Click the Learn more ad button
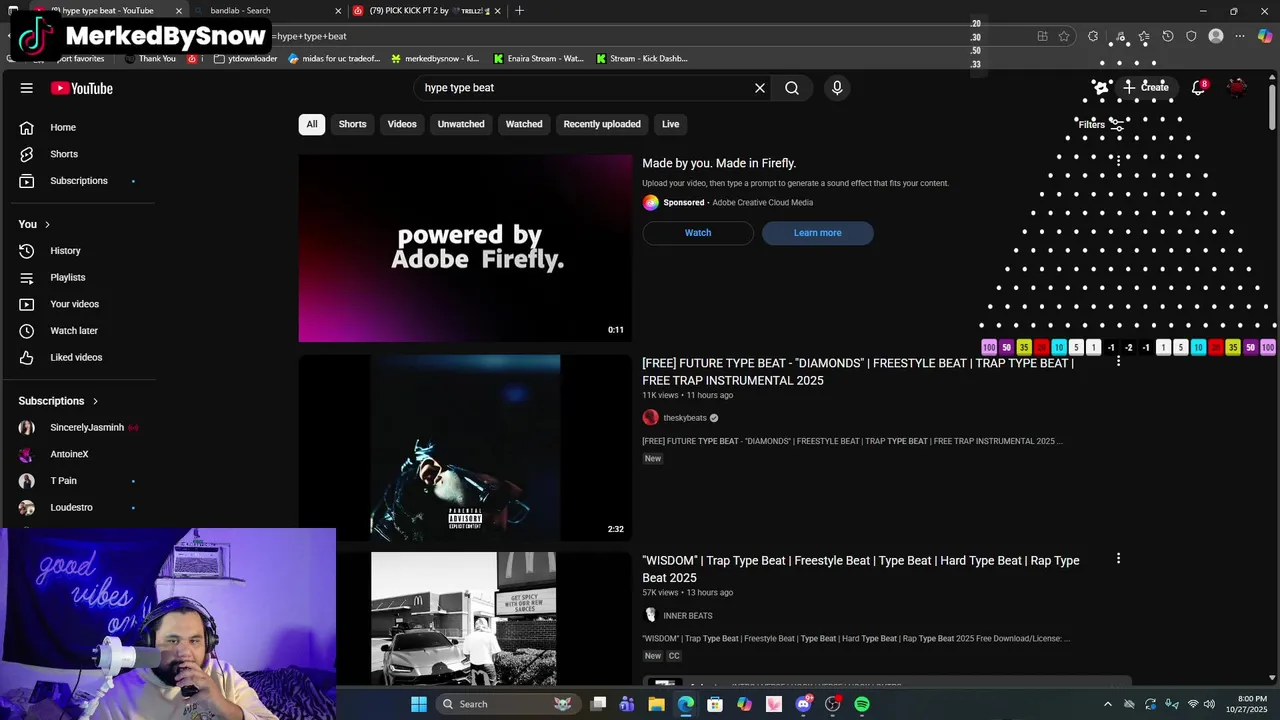 [817, 233]
